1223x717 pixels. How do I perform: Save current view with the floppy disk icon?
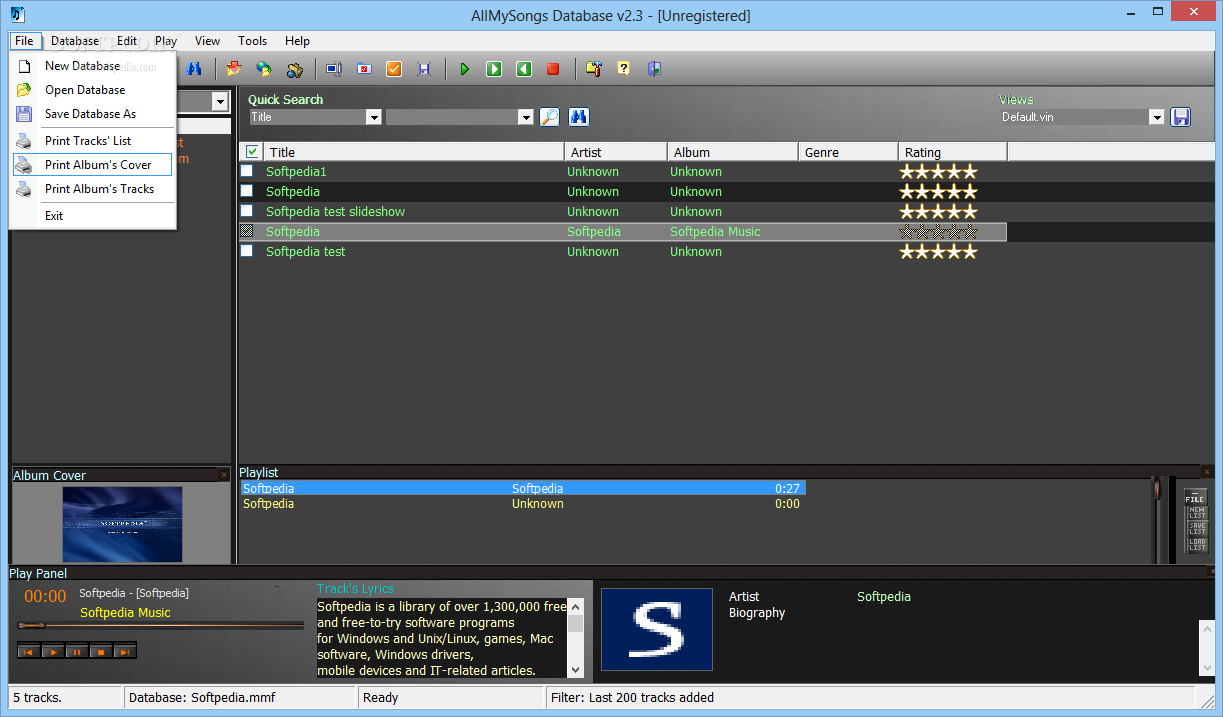click(1181, 117)
